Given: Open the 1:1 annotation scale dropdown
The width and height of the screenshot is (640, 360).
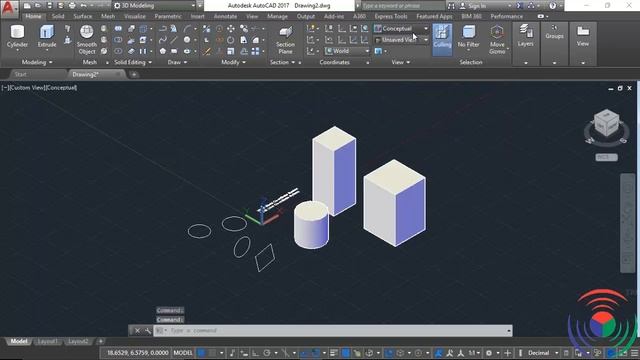Looking at the screenshot, I should coord(474,353).
